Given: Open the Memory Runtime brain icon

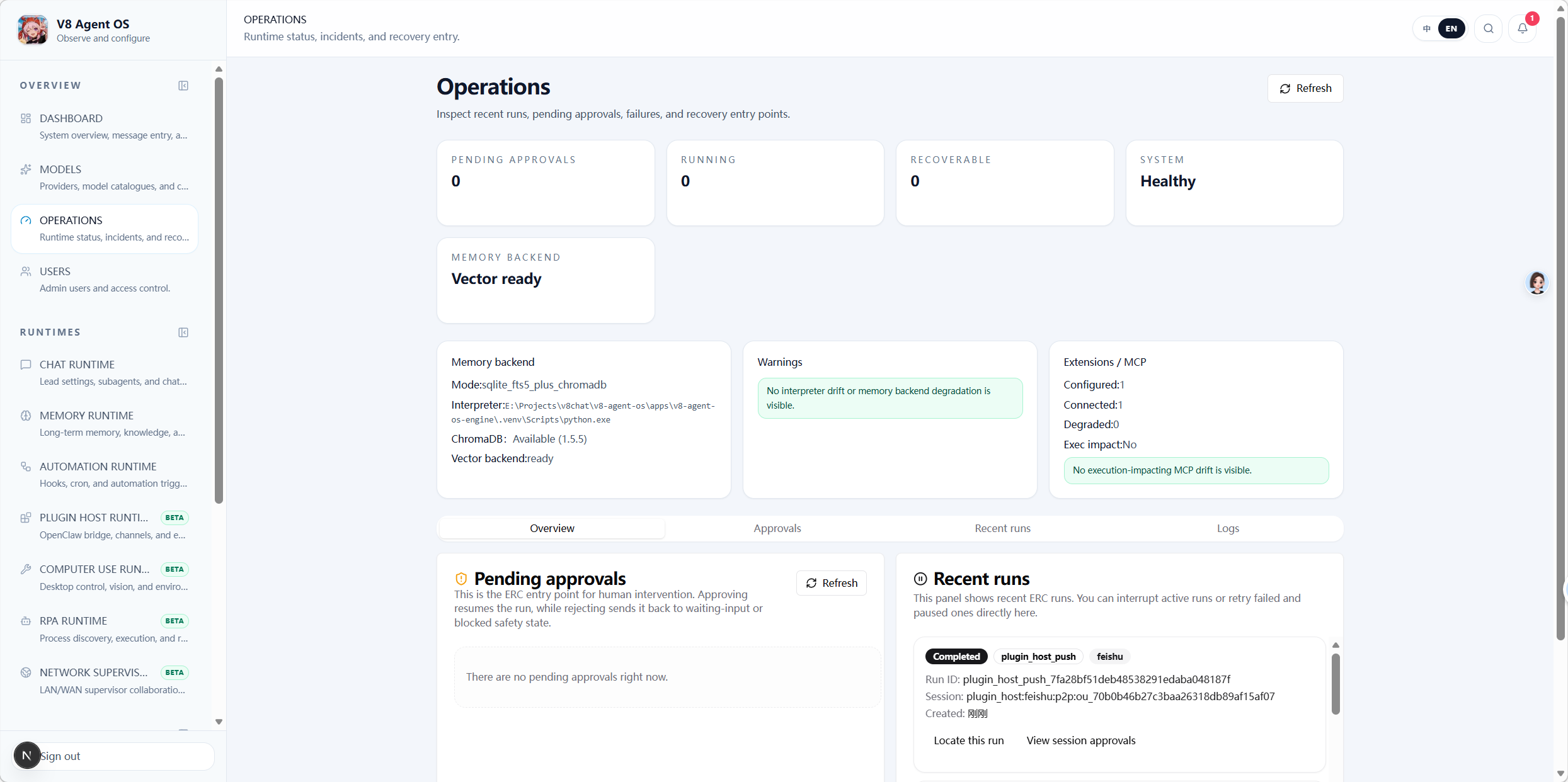Looking at the screenshot, I should point(26,415).
